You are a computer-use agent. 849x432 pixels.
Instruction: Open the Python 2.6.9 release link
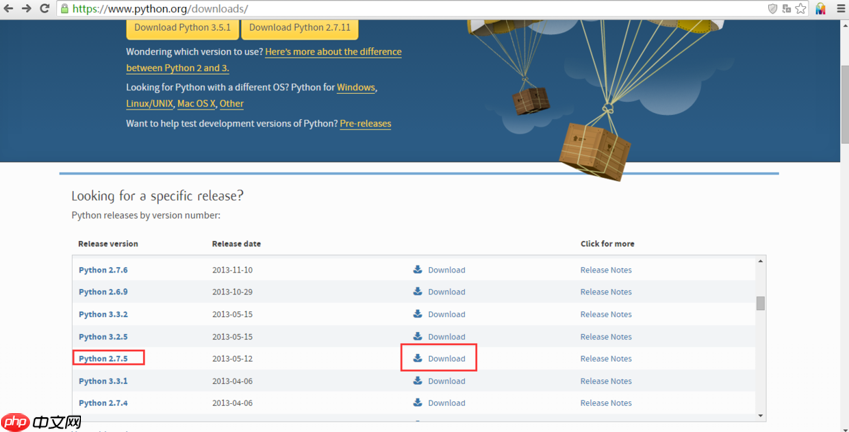103,292
